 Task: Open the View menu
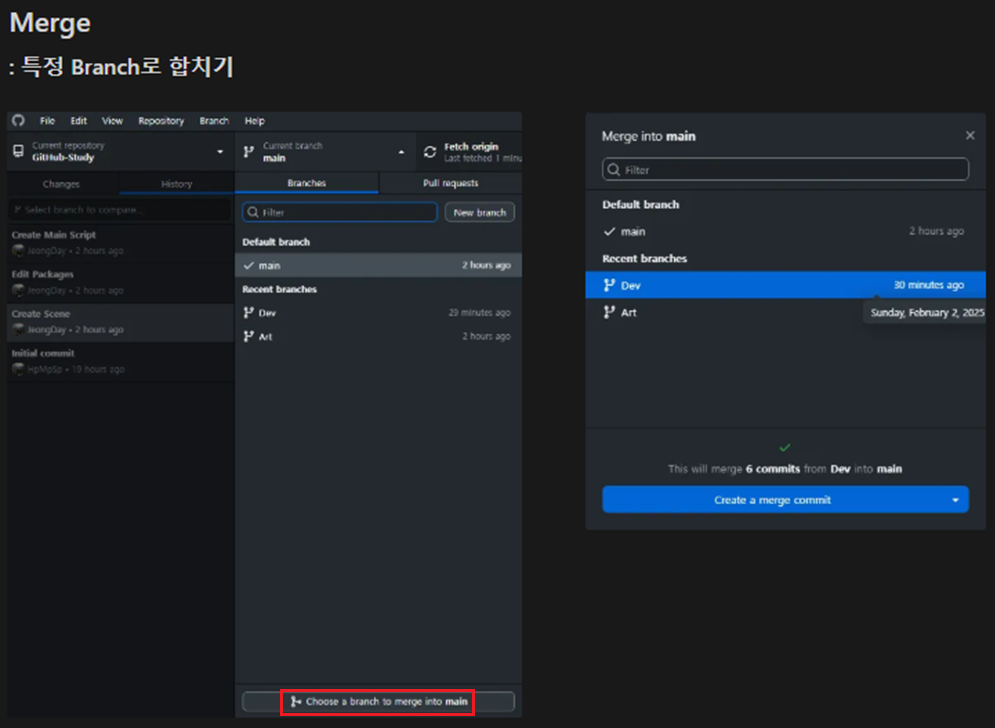click(x=112, y=121)
